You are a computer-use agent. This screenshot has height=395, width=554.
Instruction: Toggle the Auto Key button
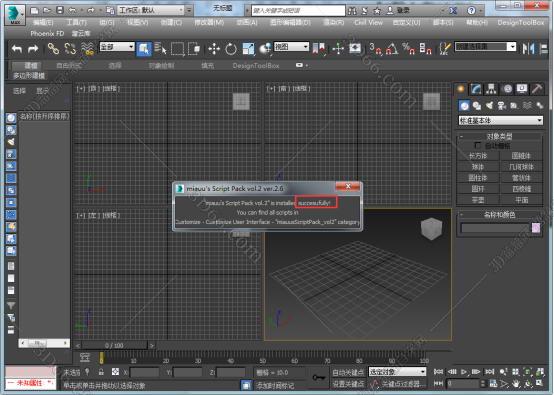[348, 372]
